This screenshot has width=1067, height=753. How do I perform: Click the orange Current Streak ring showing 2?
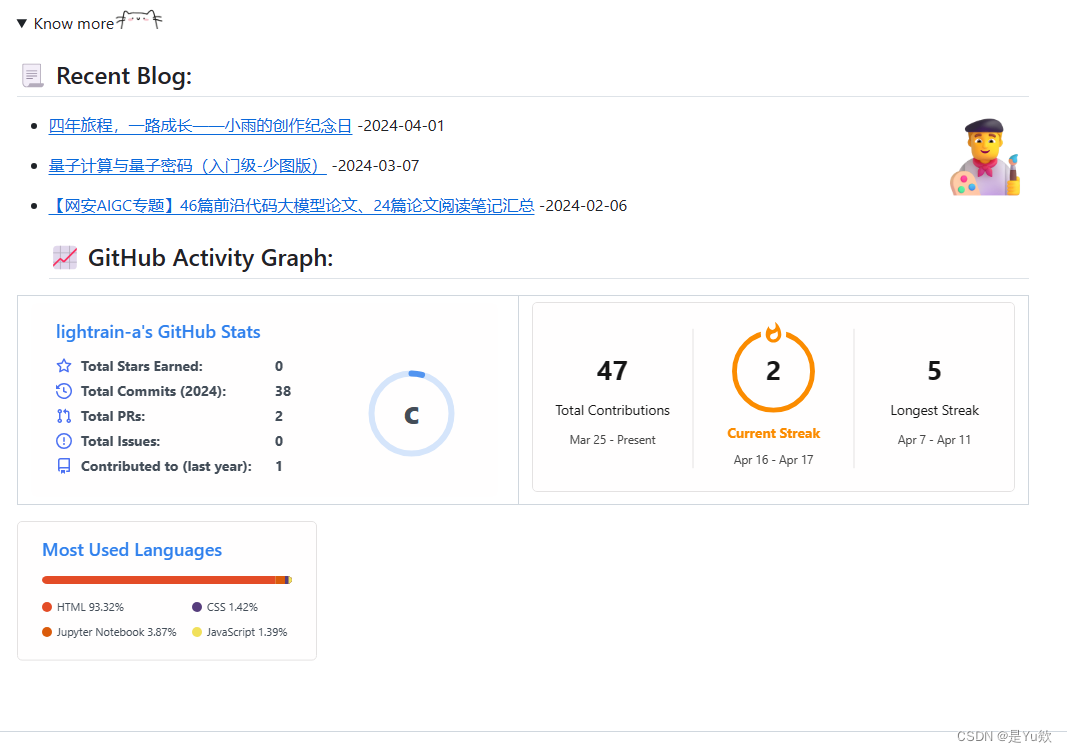pos(773,371)
